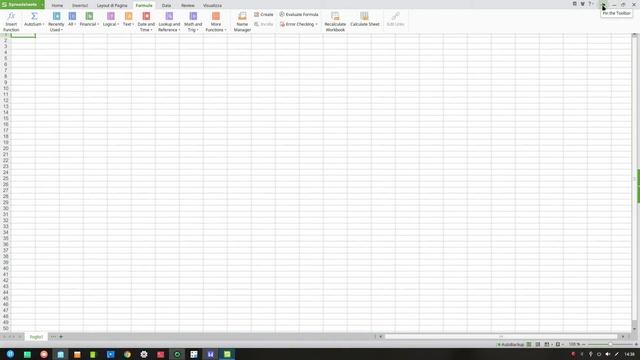Screen dimensions: 640x360
Task: Switch to Normal view in status bar
Action: pyautogui.click(x=529, y=344)
